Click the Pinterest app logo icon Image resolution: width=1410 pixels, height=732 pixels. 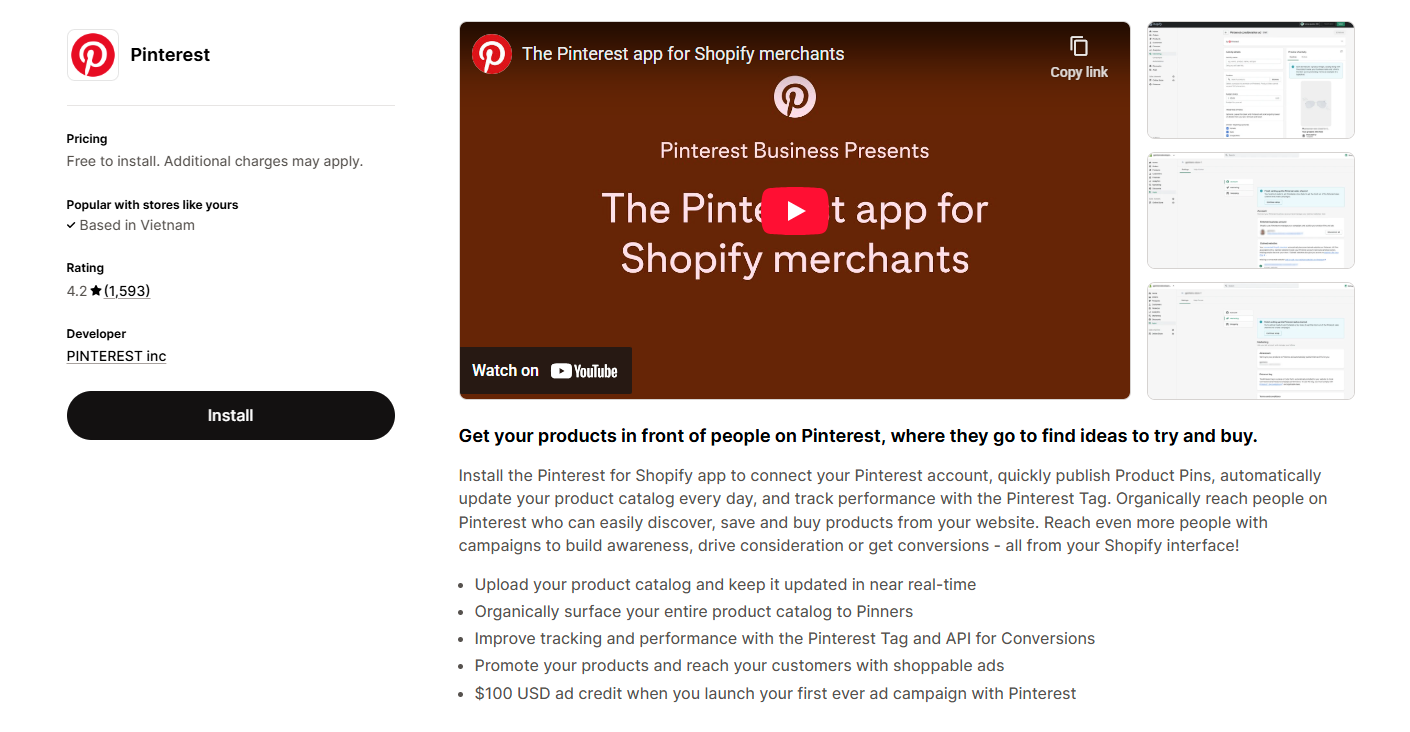(x=92, y=54)
